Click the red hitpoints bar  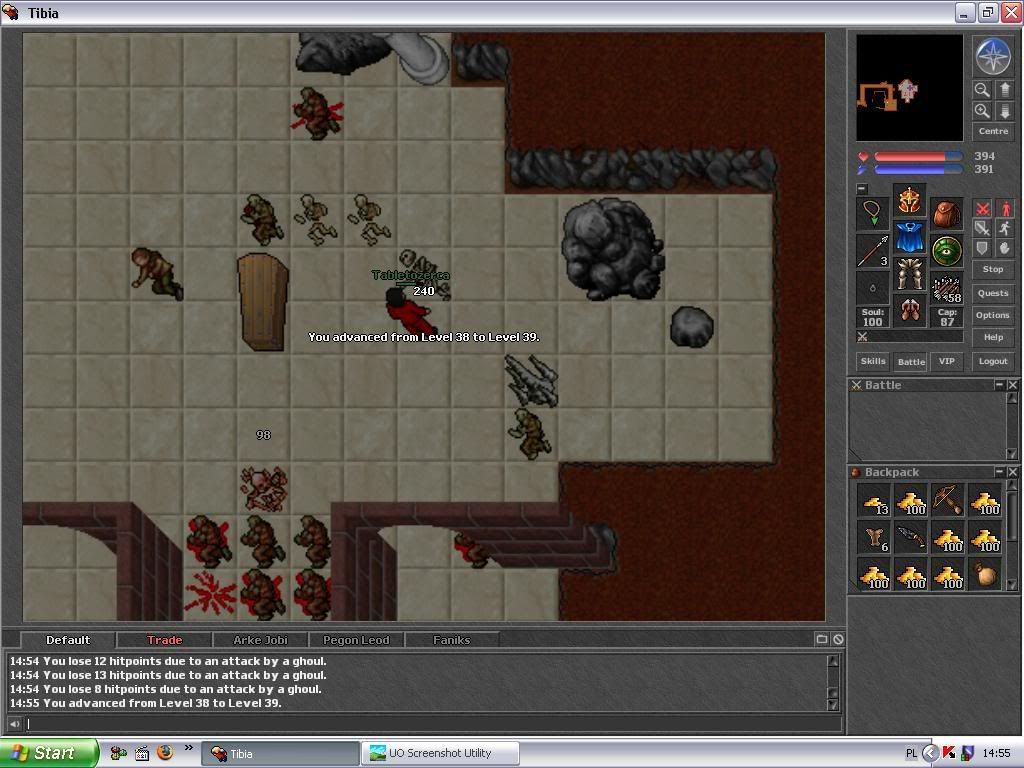tap(918, 156)
